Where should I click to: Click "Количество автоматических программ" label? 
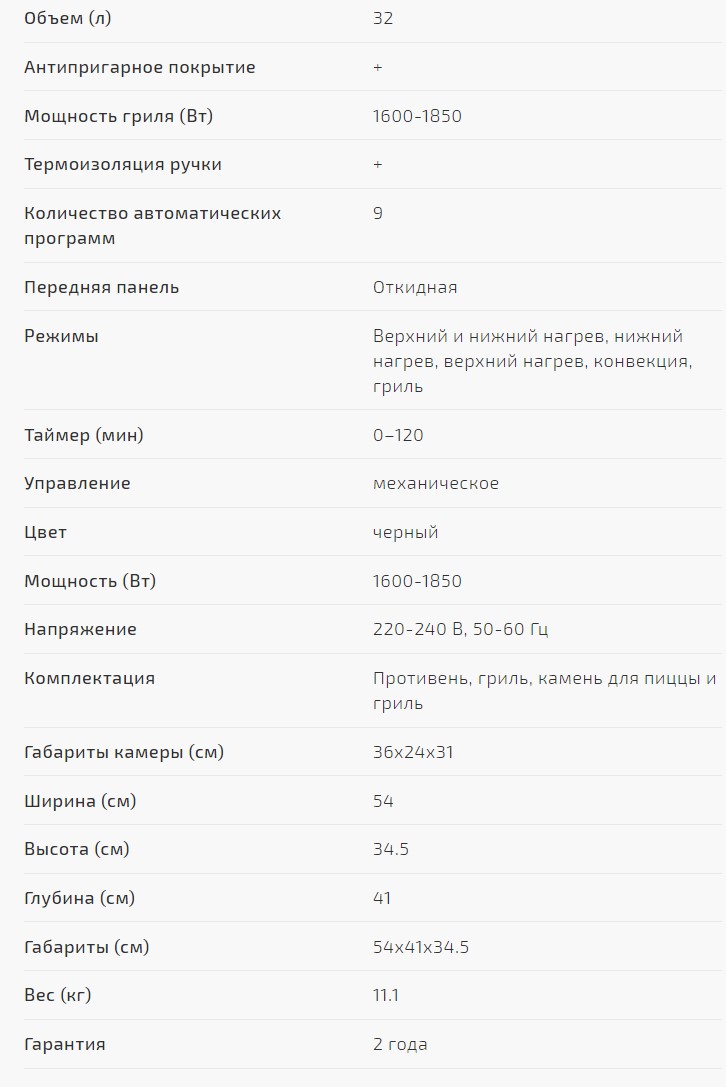pyautogui.click(x=152, y=226)
